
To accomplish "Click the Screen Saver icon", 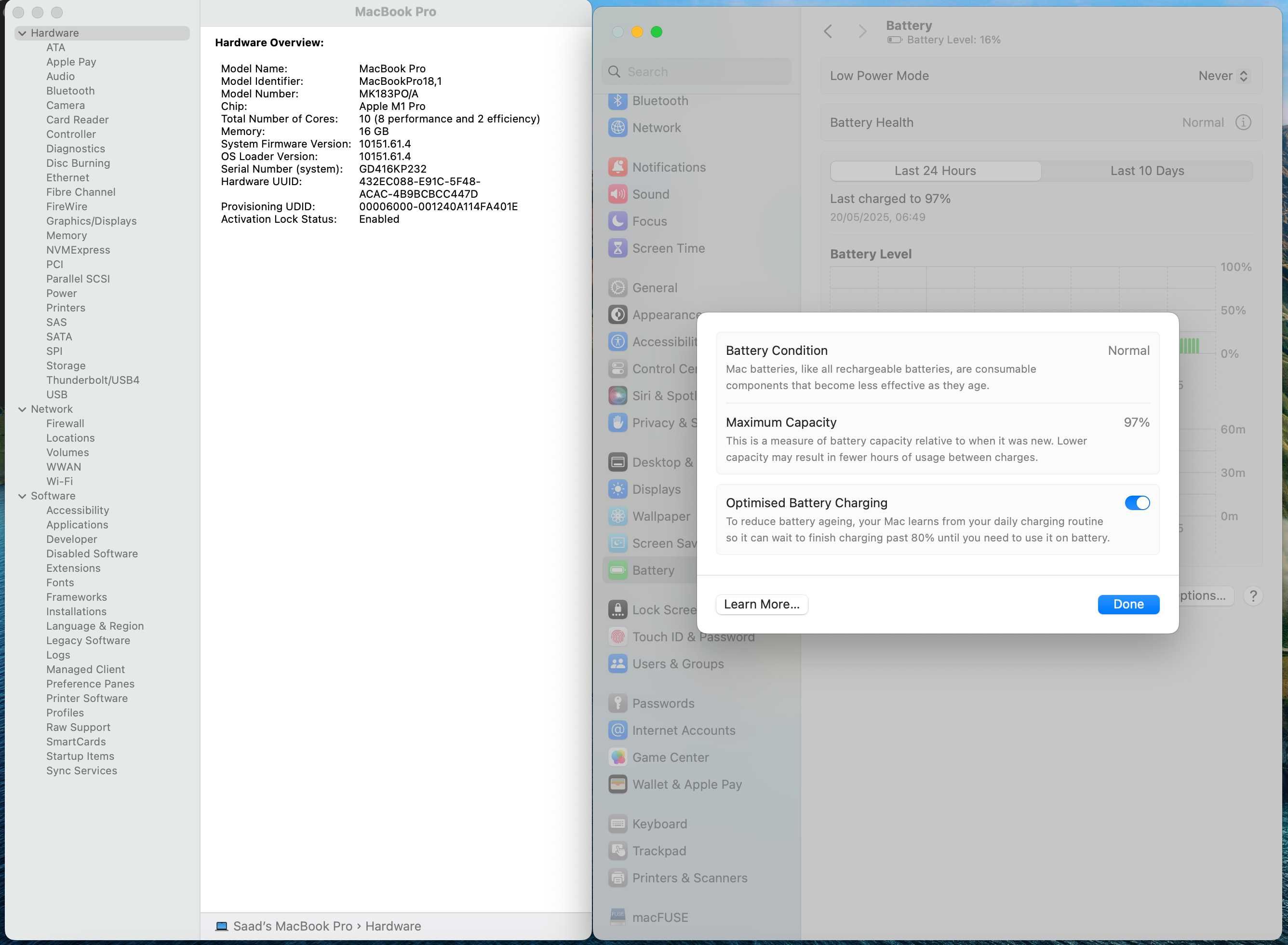I will point(617,543).
